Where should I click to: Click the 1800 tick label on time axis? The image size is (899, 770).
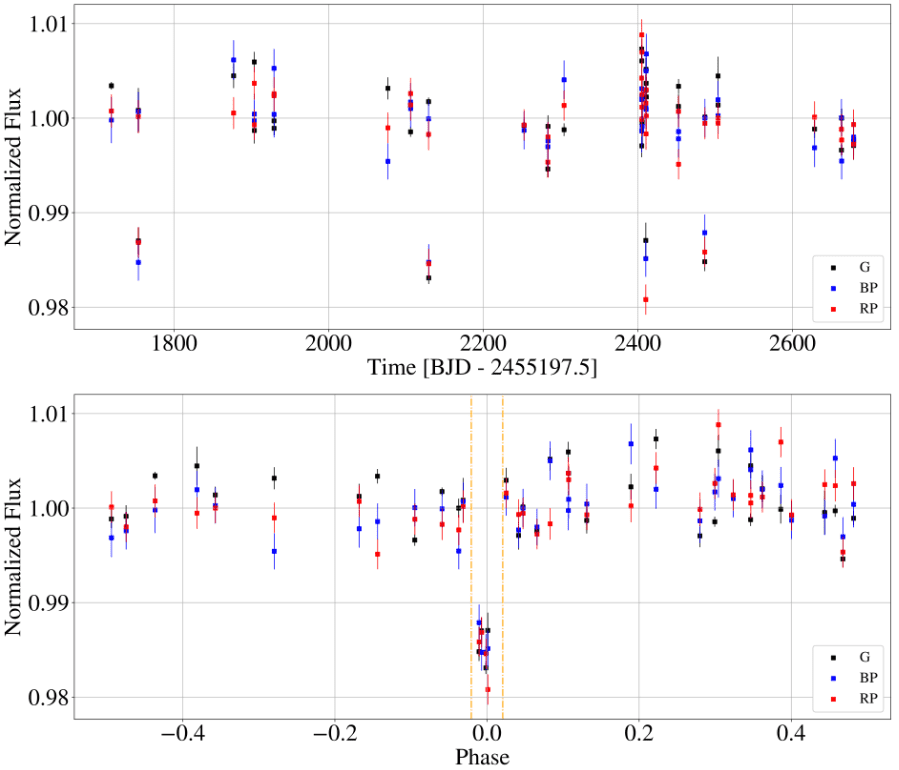click(174, 343)
